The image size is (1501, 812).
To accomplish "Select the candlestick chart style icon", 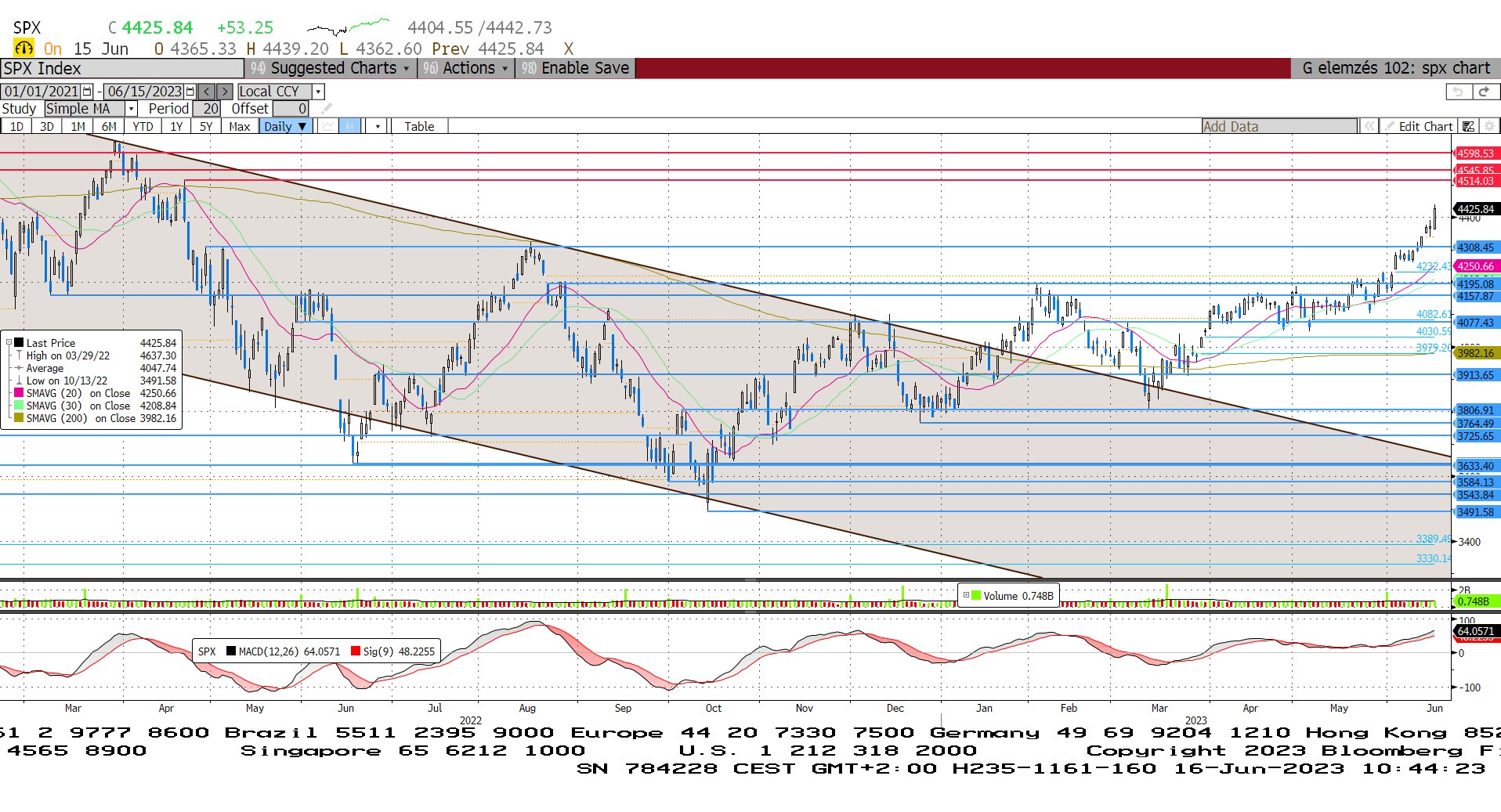I will pyautogui.click(x=349, y=126).
